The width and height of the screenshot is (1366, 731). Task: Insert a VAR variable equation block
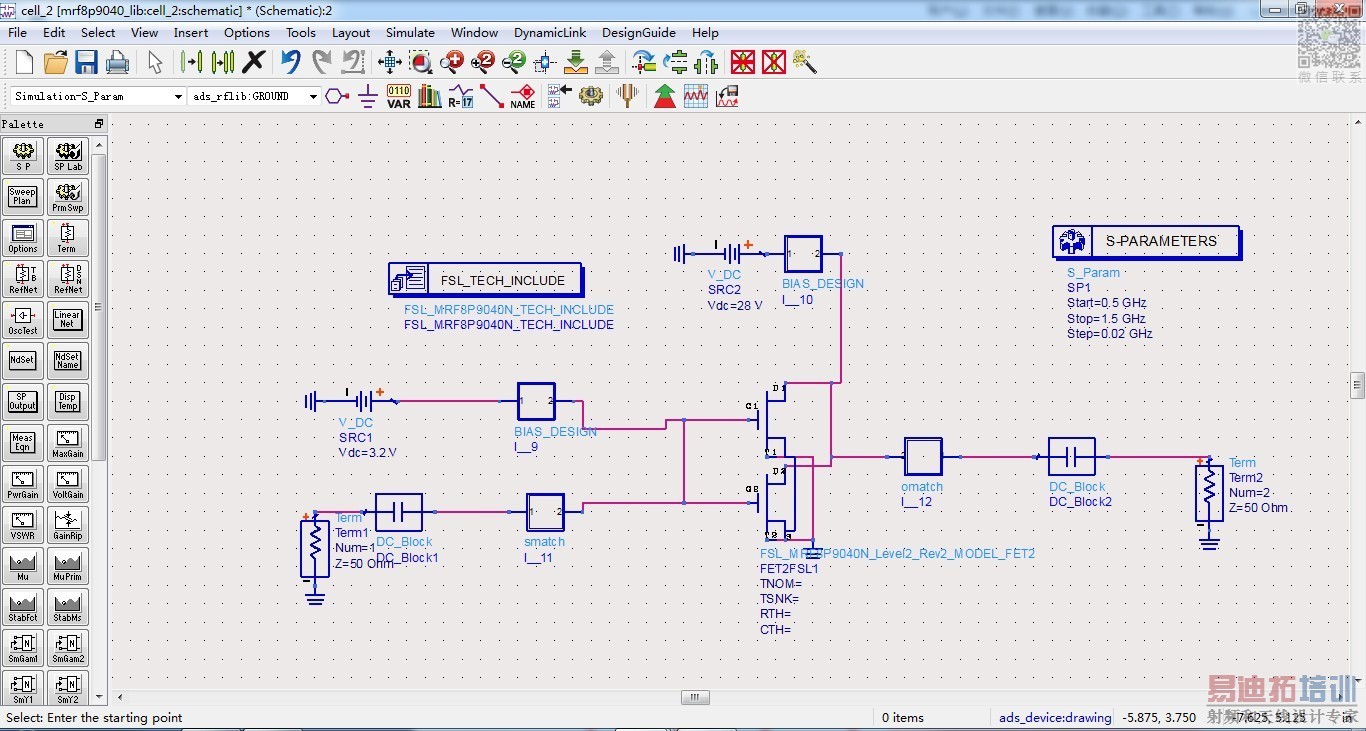(x=398, y=96)
